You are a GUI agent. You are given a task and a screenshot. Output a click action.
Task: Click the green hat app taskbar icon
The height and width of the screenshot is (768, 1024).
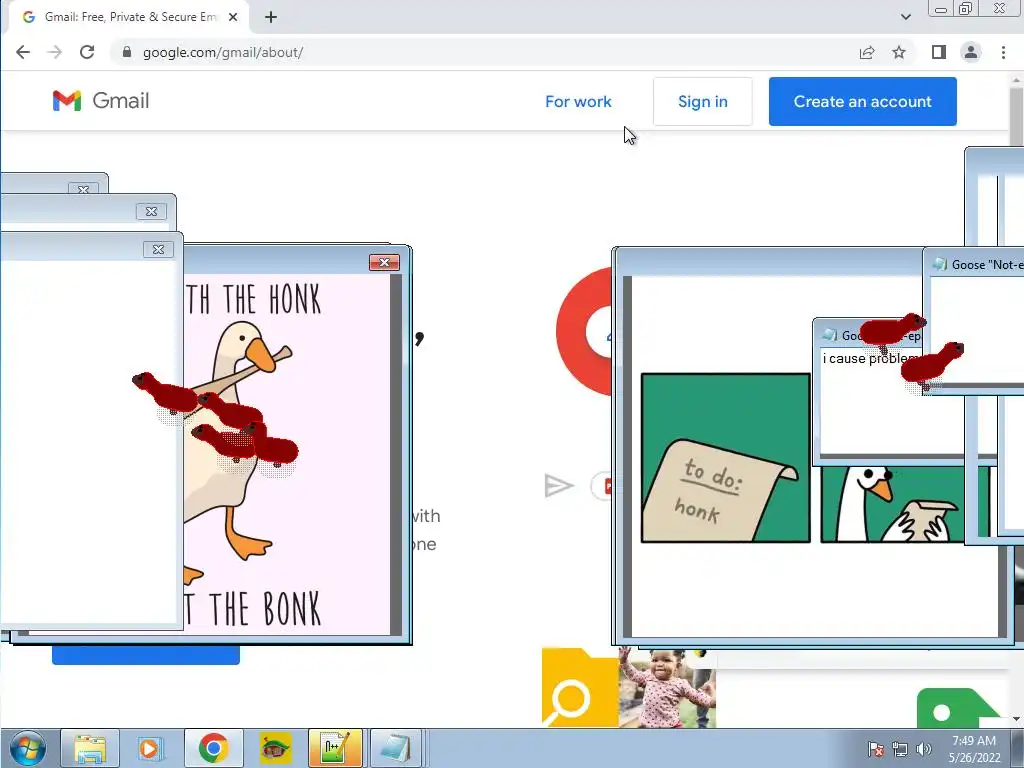pos(276,748)
